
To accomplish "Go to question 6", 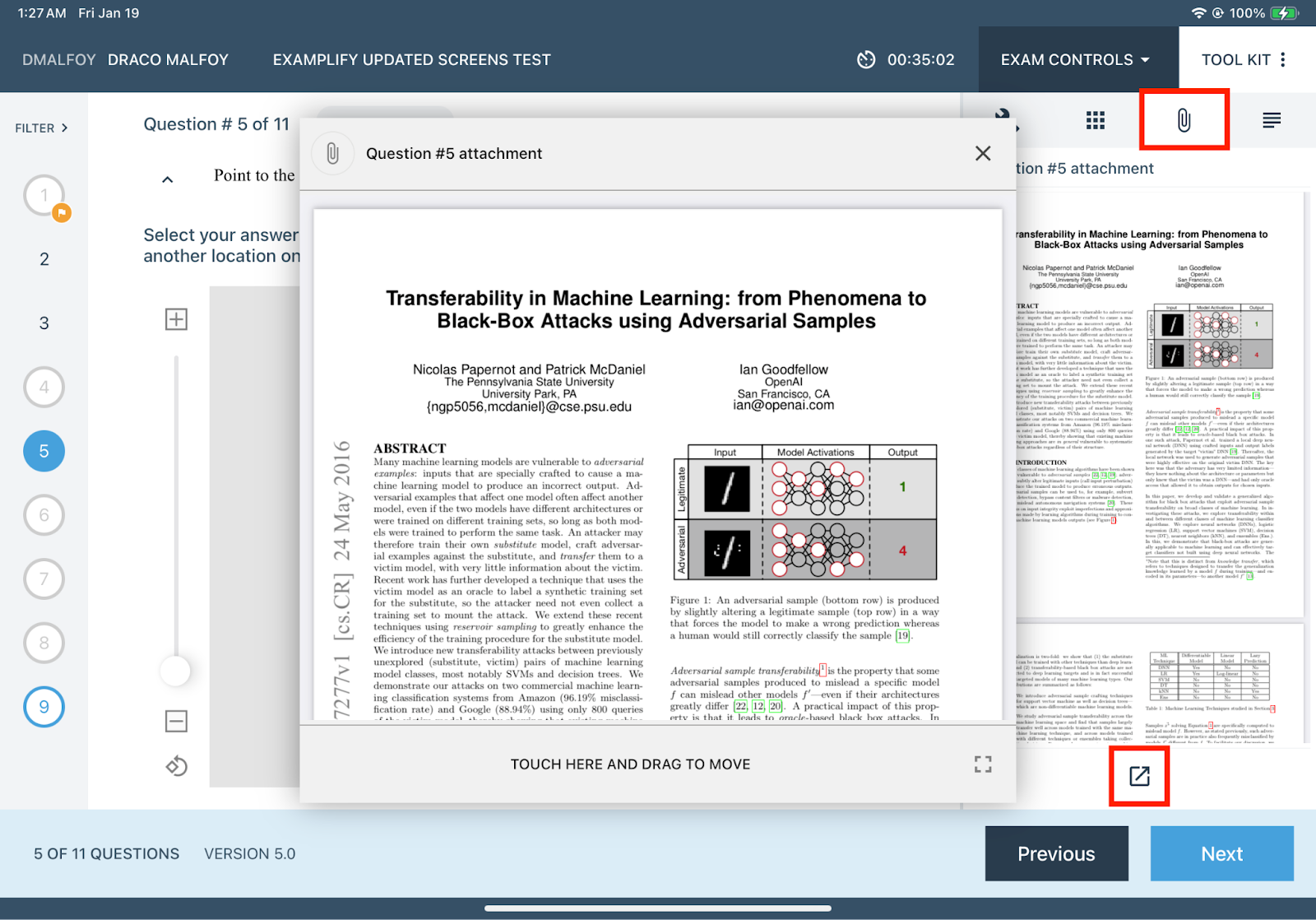I will click(x=44, y=515).
